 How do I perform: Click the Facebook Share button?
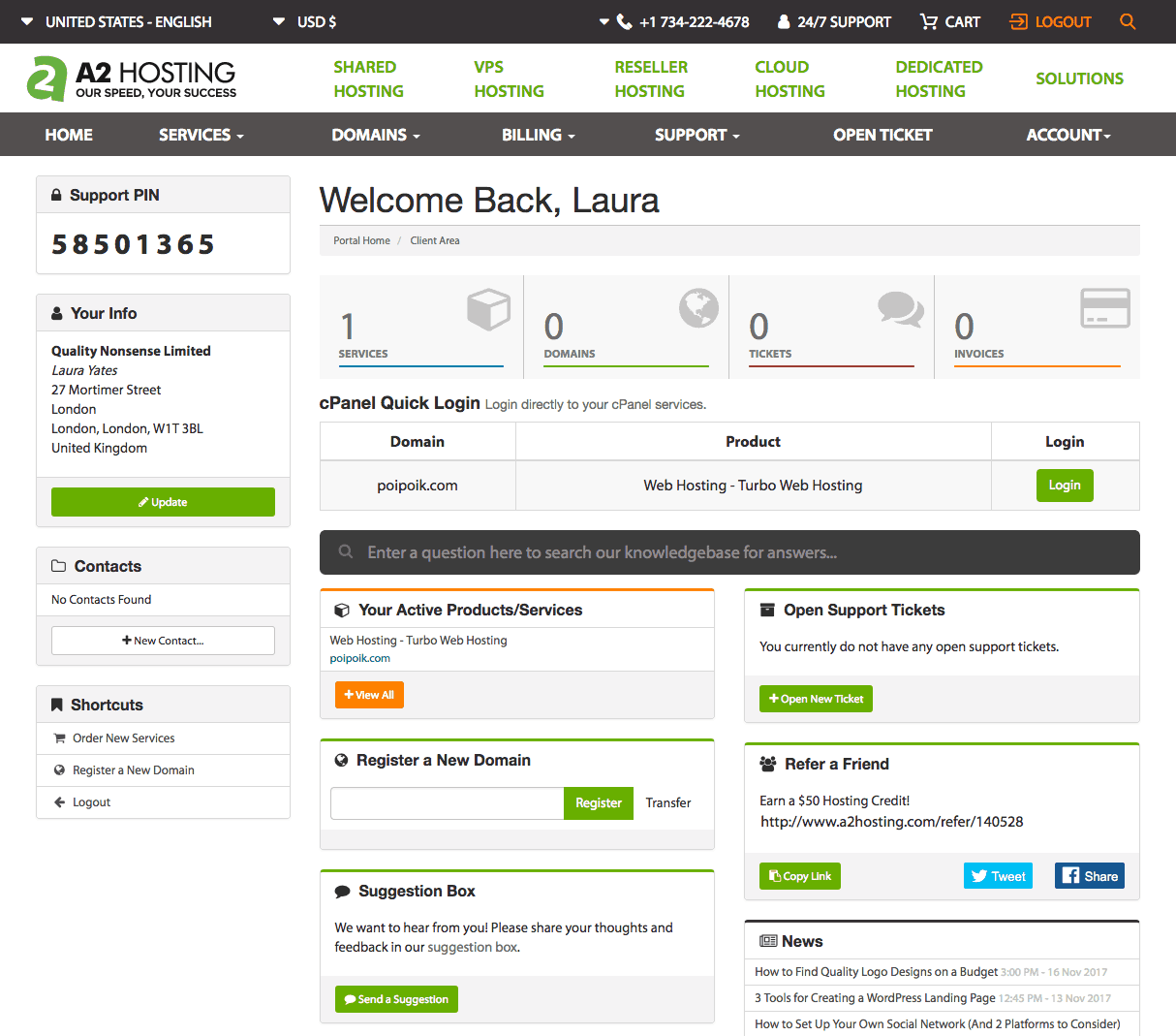pyautogui.click(x=1090, y=876)
